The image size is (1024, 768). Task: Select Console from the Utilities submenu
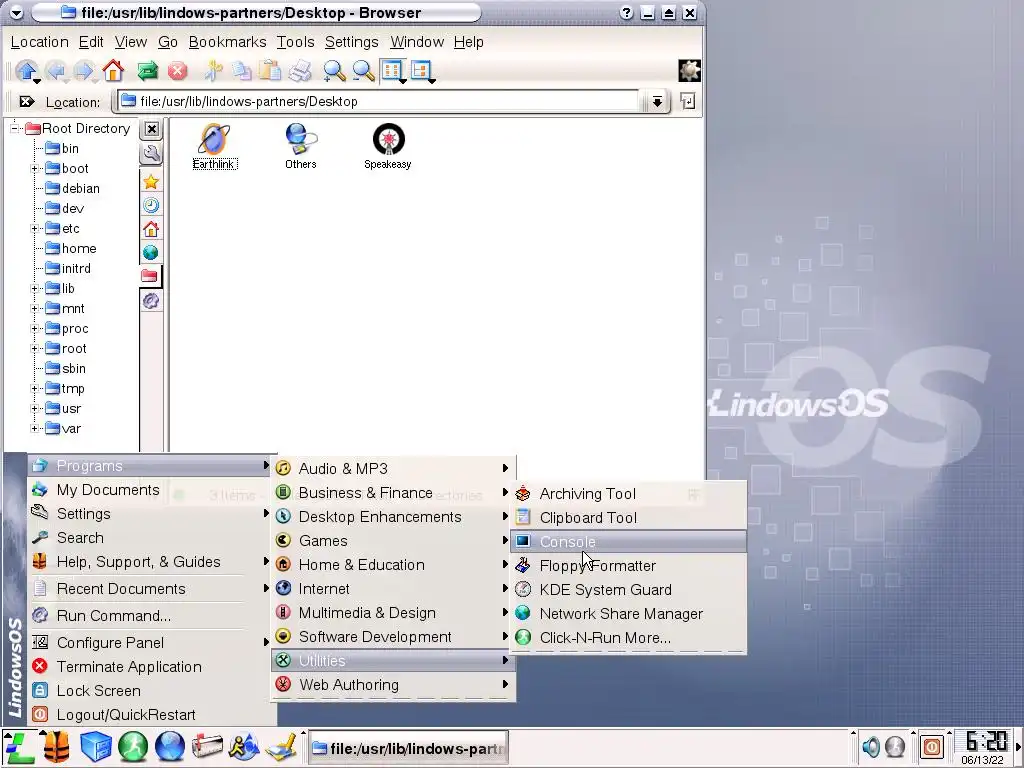point(629,541)
